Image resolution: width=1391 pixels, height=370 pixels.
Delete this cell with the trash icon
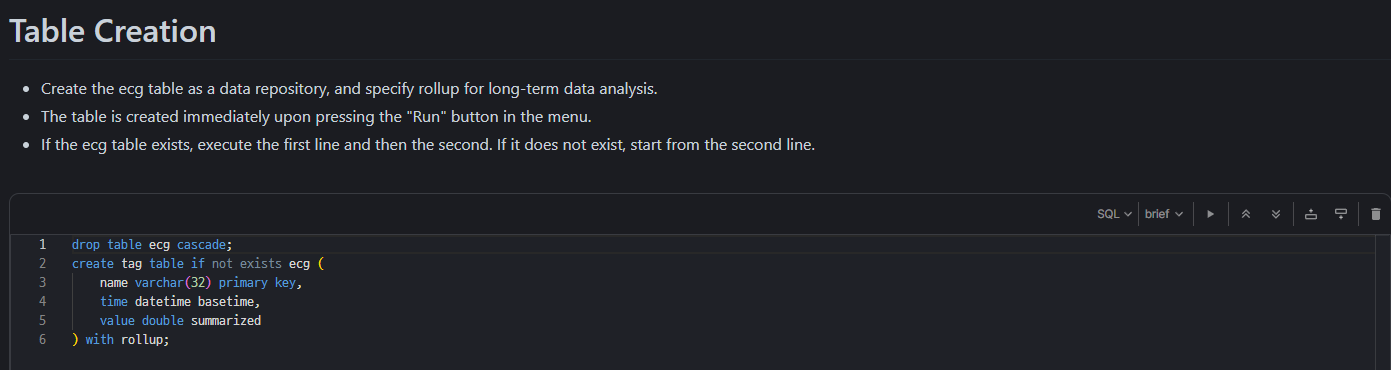[1376, 214]
